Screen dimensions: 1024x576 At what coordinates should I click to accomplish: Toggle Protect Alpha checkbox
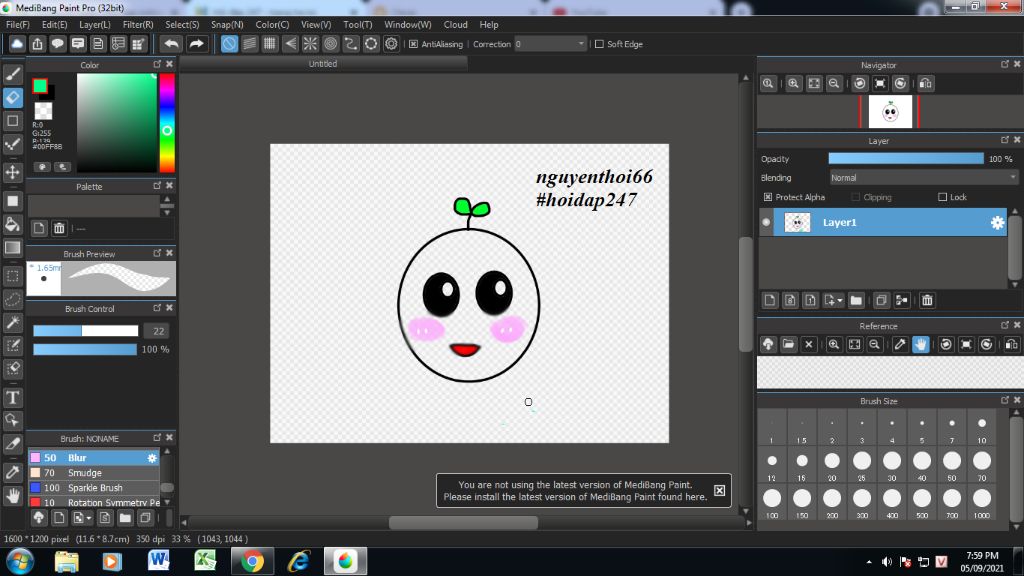tap(768, 197)
